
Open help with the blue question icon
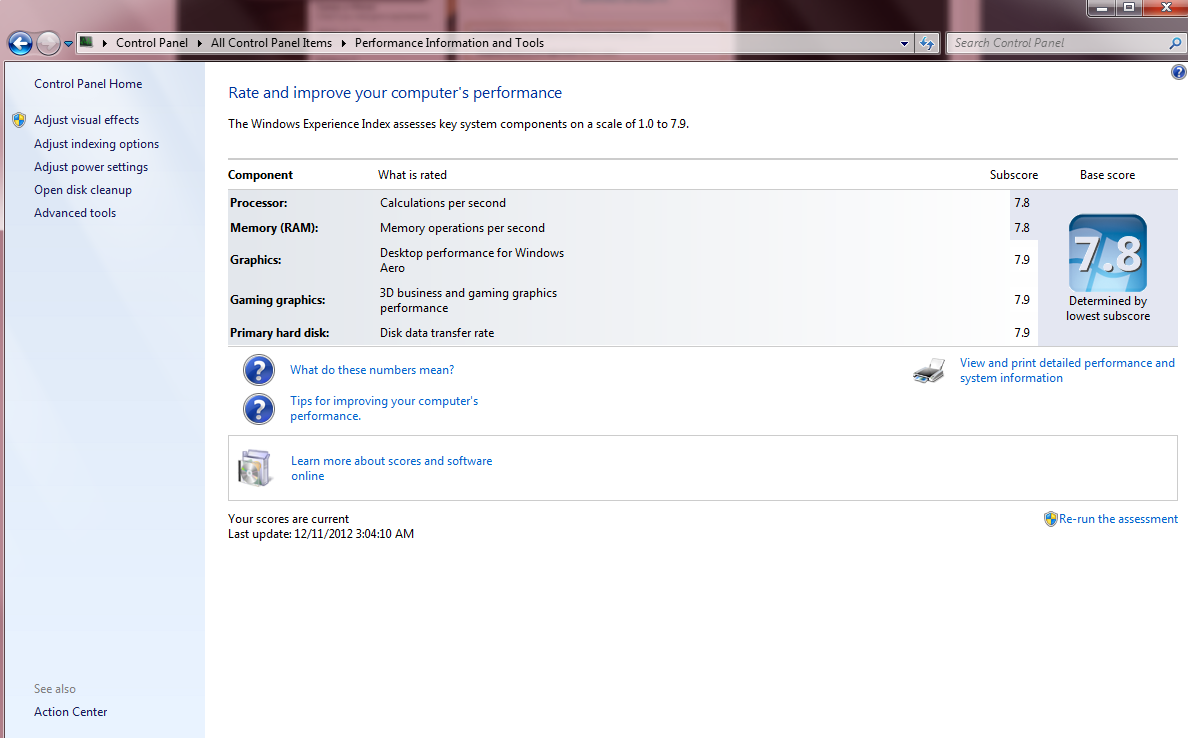tap(1178, 72)
